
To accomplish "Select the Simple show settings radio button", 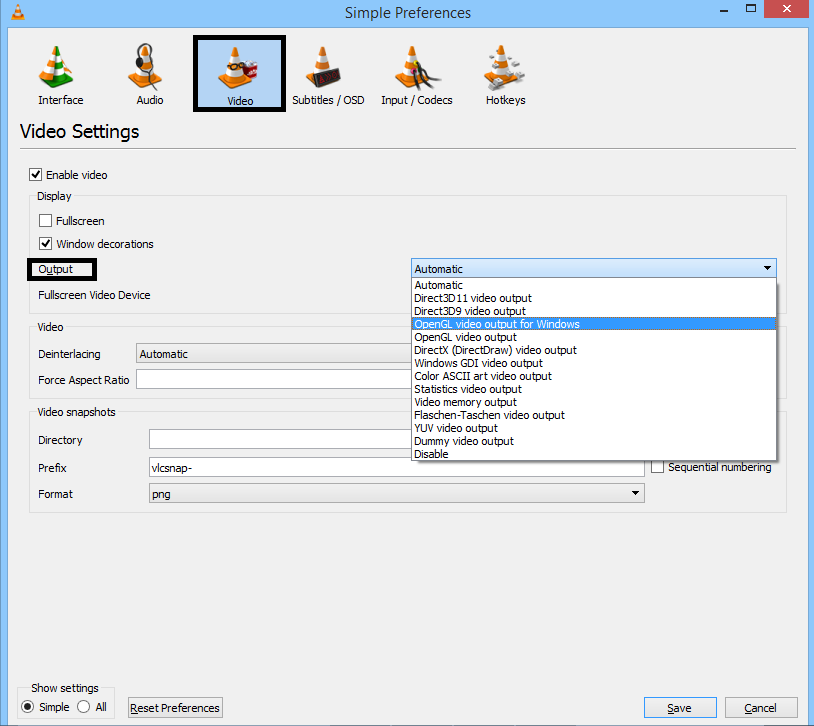I will point(28,707).
